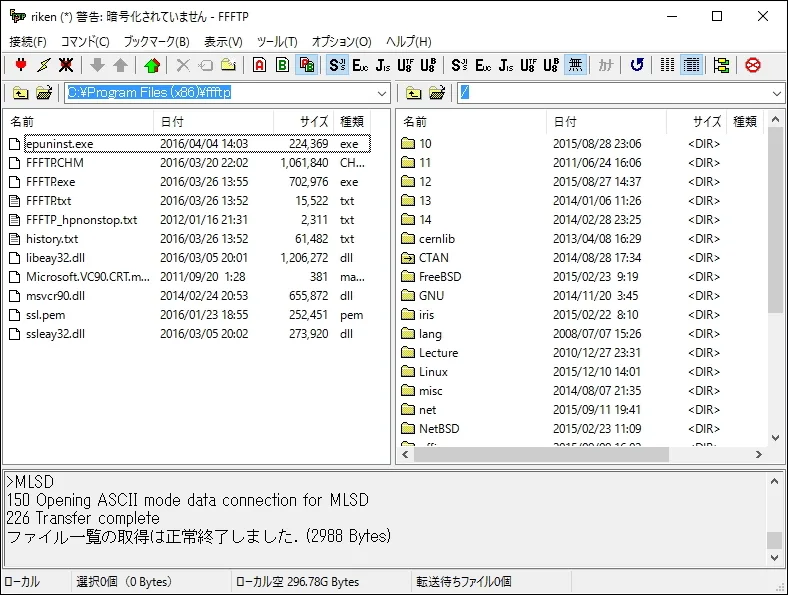Open the ブックマーク(B) menu
This screenshot has width=788, height=595.
click(x=156, y=42)
